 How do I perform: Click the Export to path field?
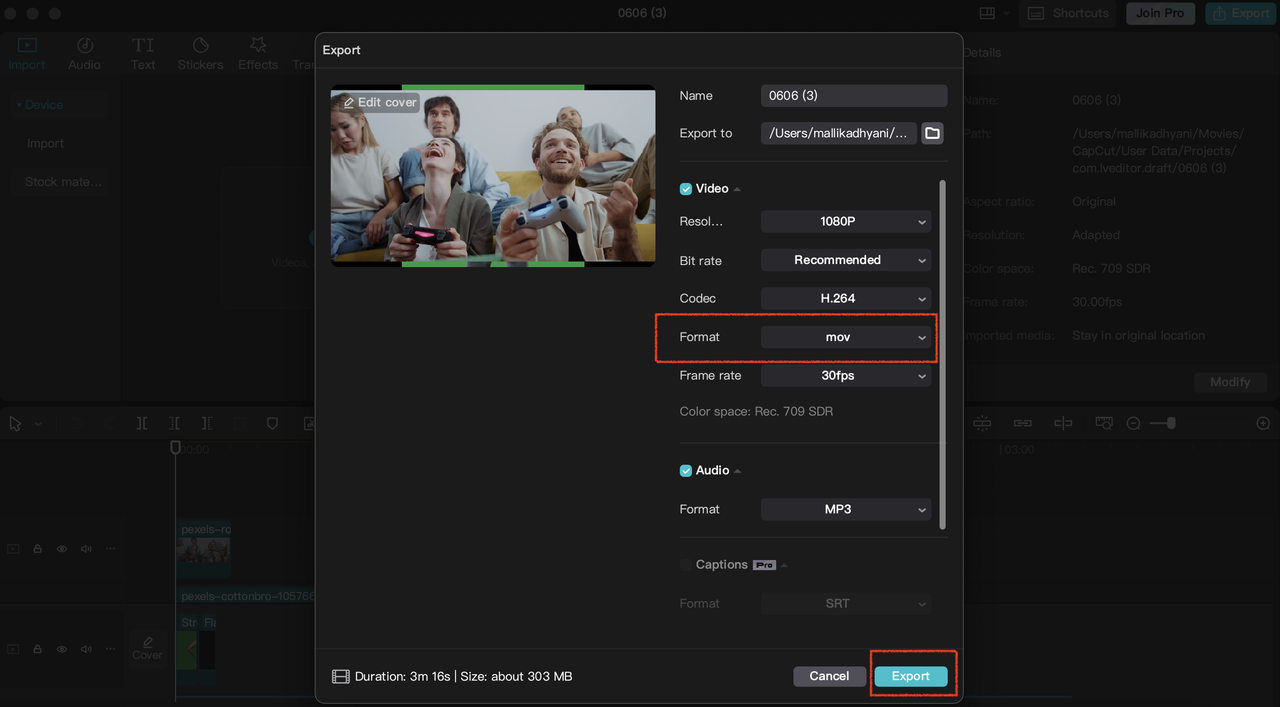pyautogui.click(x=839, y=133)
